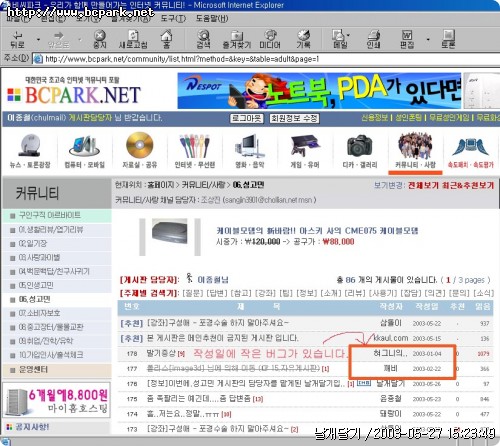Open the 성인폰팅 top link

408,118
